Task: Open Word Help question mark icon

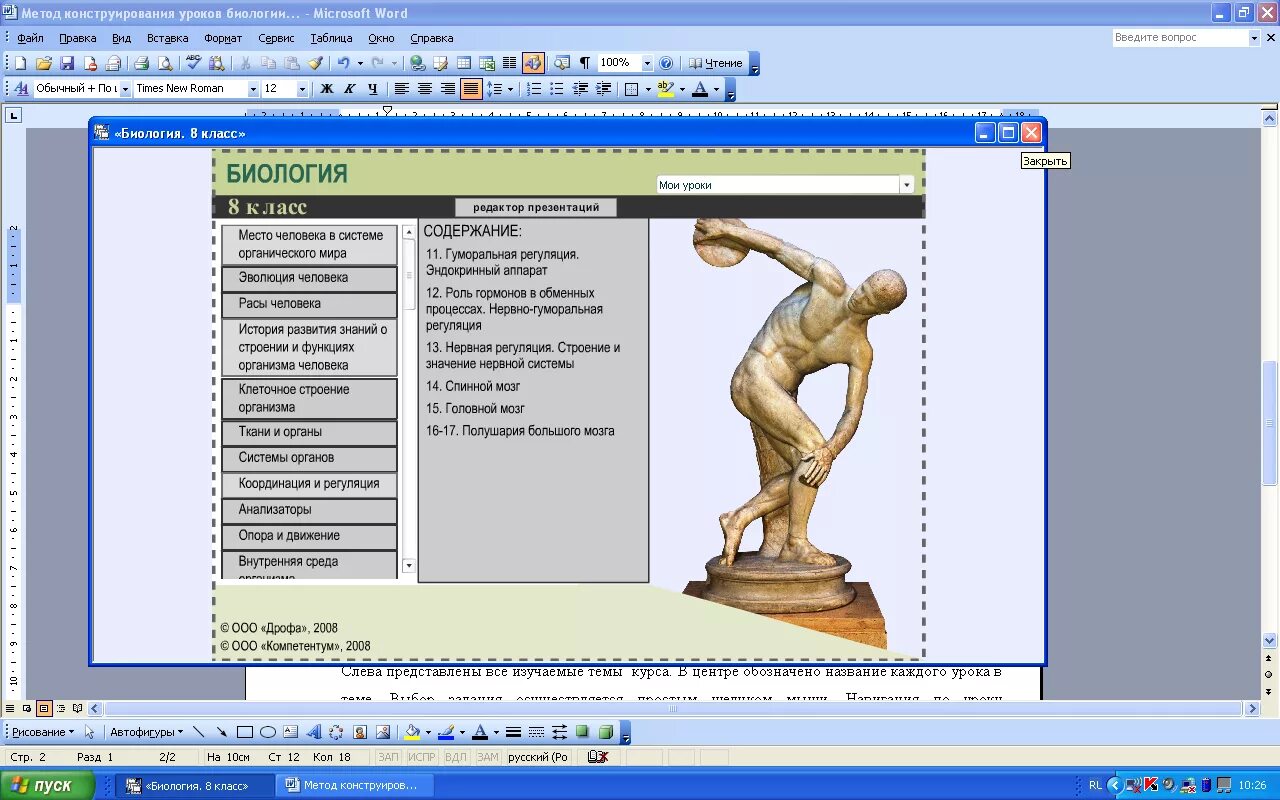Action: point(666,63)
